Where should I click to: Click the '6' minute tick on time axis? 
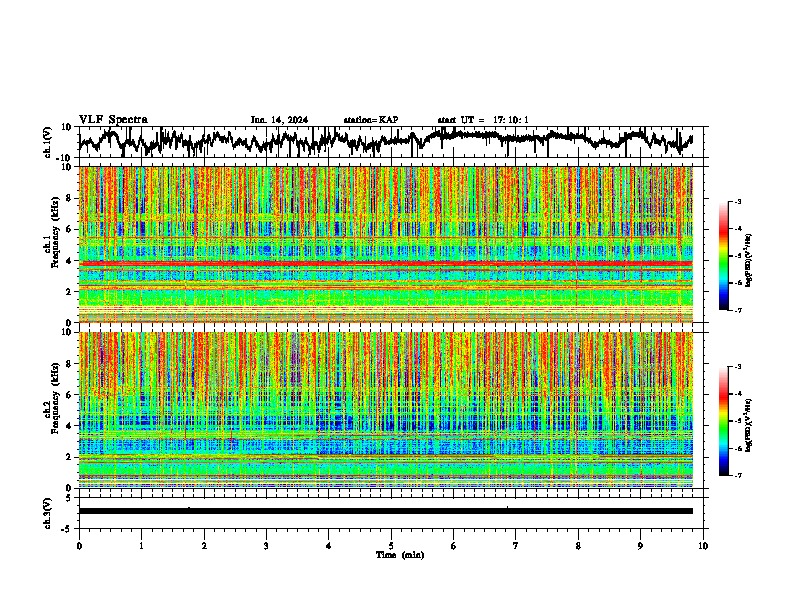click(454, 546)
